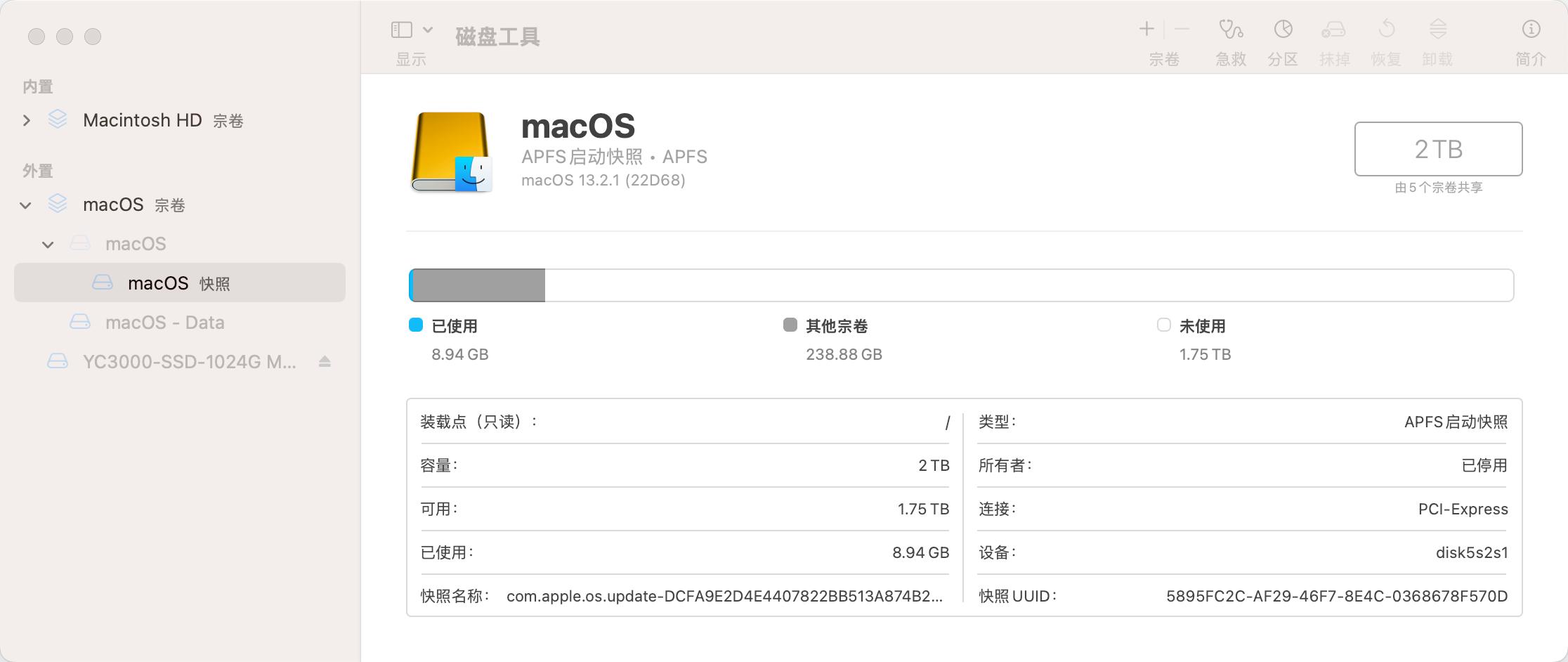Select macOS - Data in the sidebar

pos(164,322)
